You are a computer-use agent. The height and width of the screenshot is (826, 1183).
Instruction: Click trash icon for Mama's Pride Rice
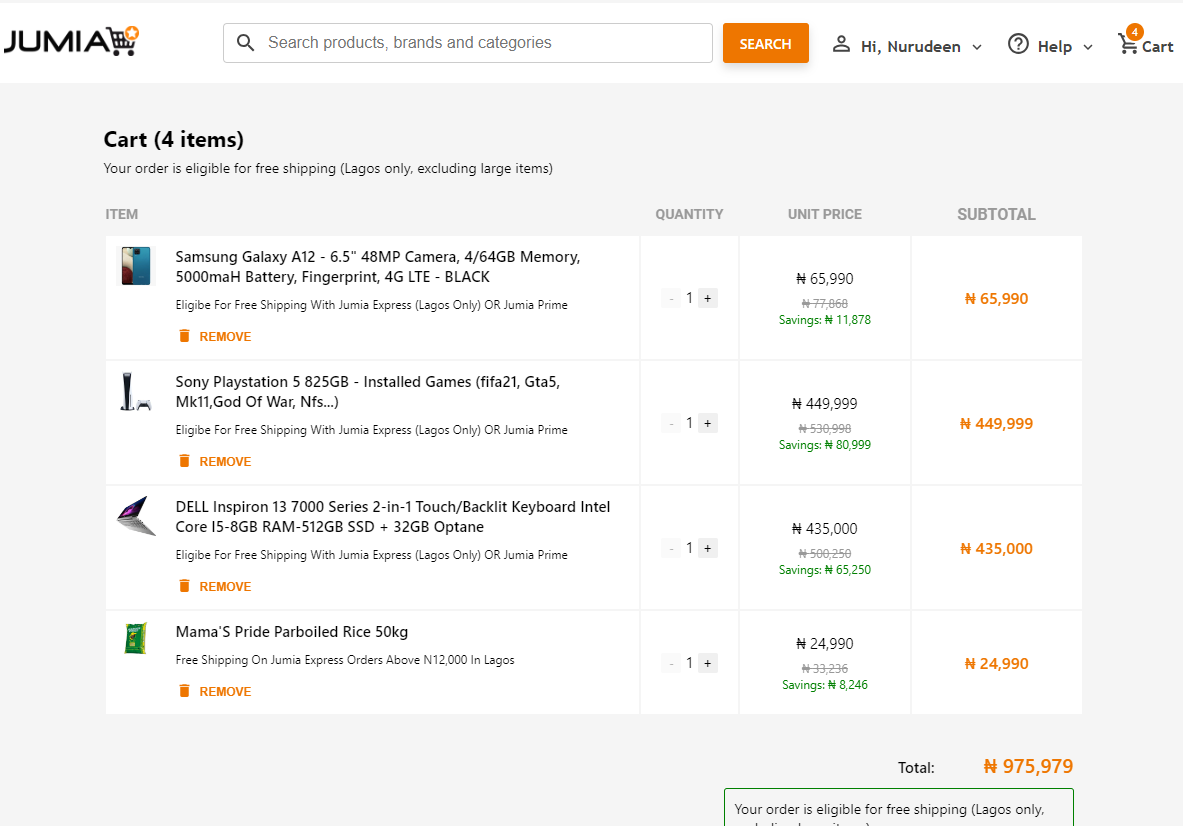184,691
